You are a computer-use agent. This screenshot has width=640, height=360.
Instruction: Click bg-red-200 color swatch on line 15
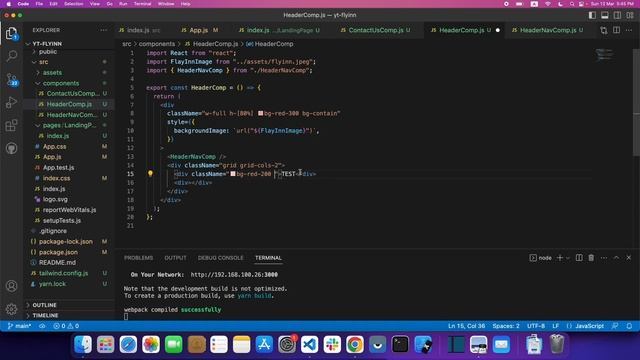233,174
